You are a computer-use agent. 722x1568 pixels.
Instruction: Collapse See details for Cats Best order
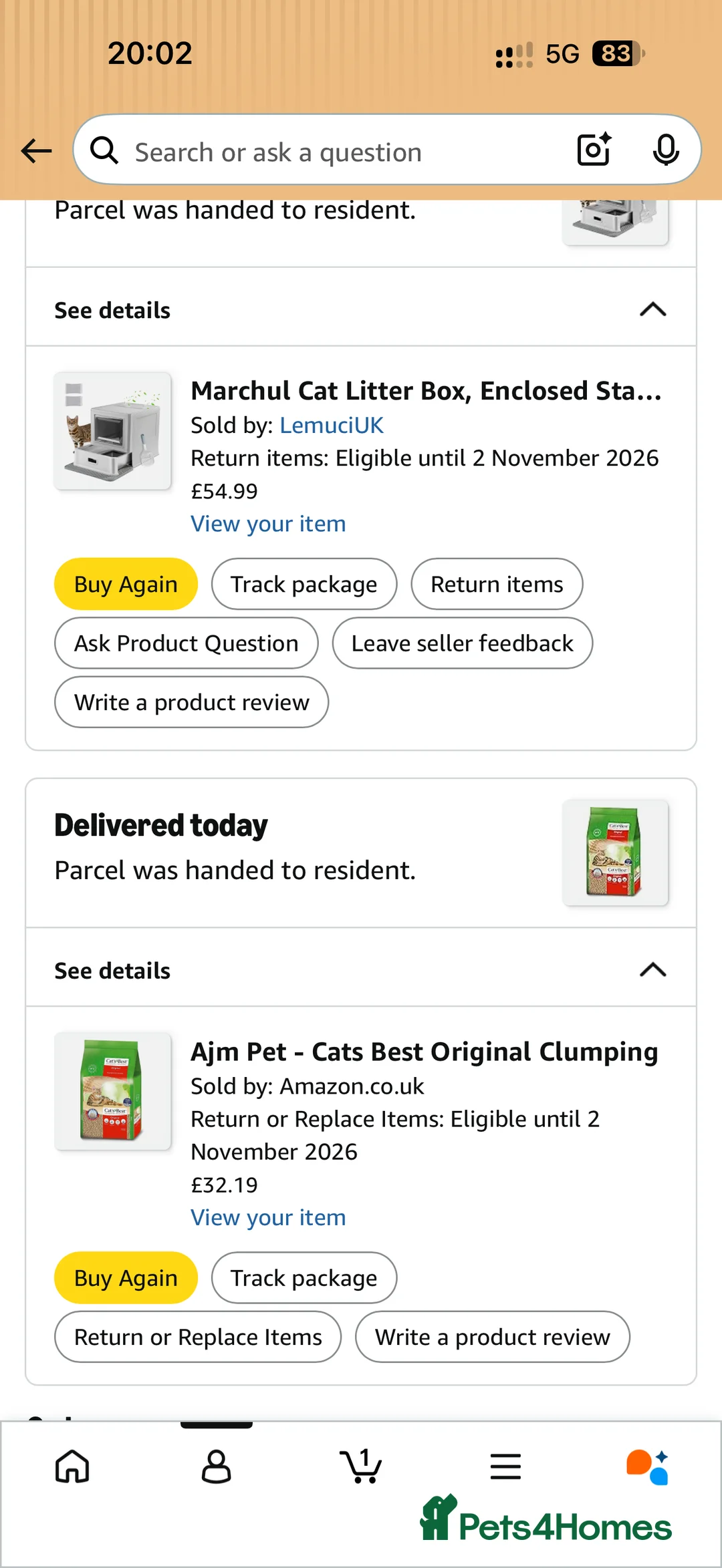361,970
